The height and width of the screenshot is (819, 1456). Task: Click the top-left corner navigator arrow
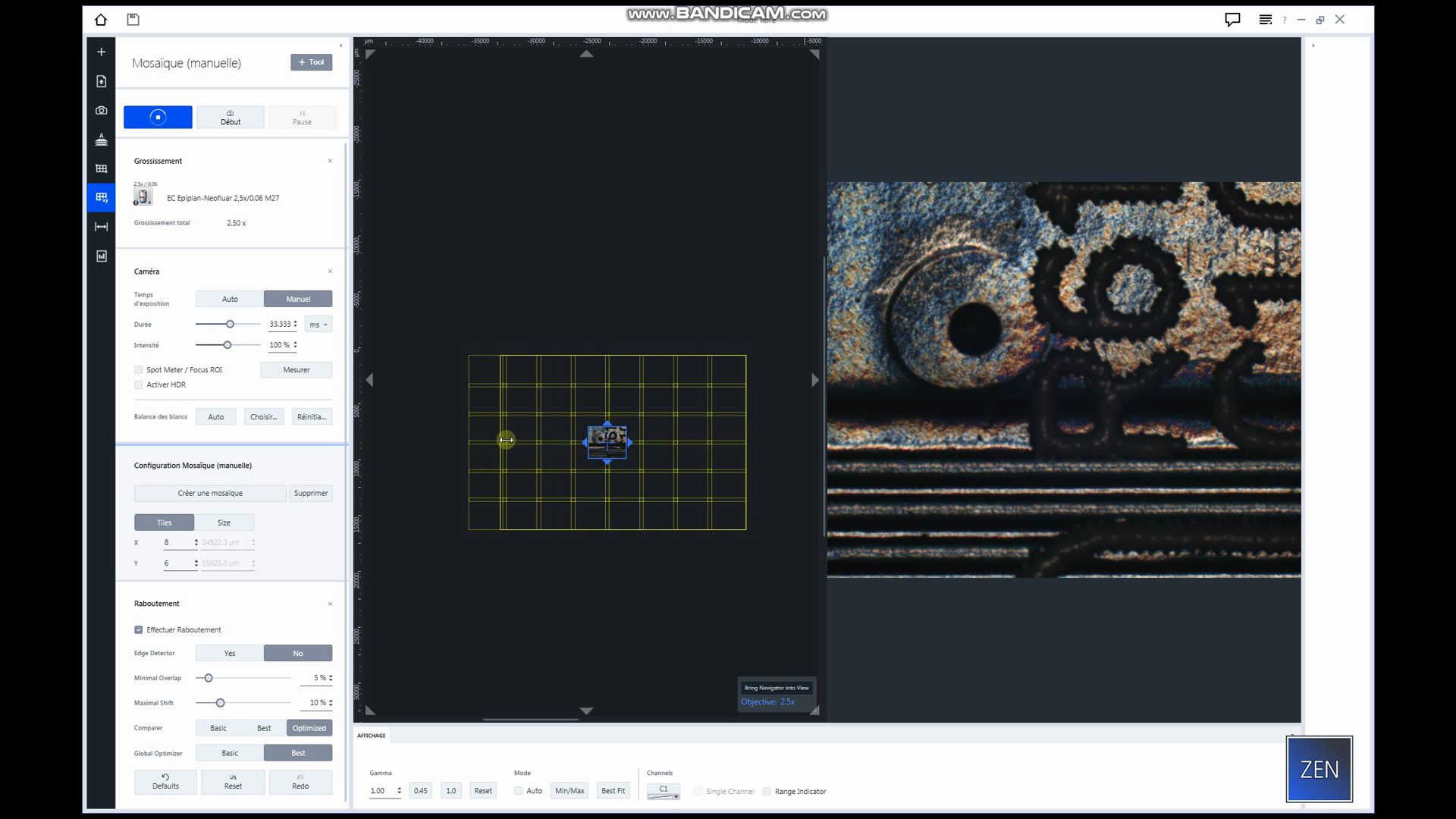(370, 54)
